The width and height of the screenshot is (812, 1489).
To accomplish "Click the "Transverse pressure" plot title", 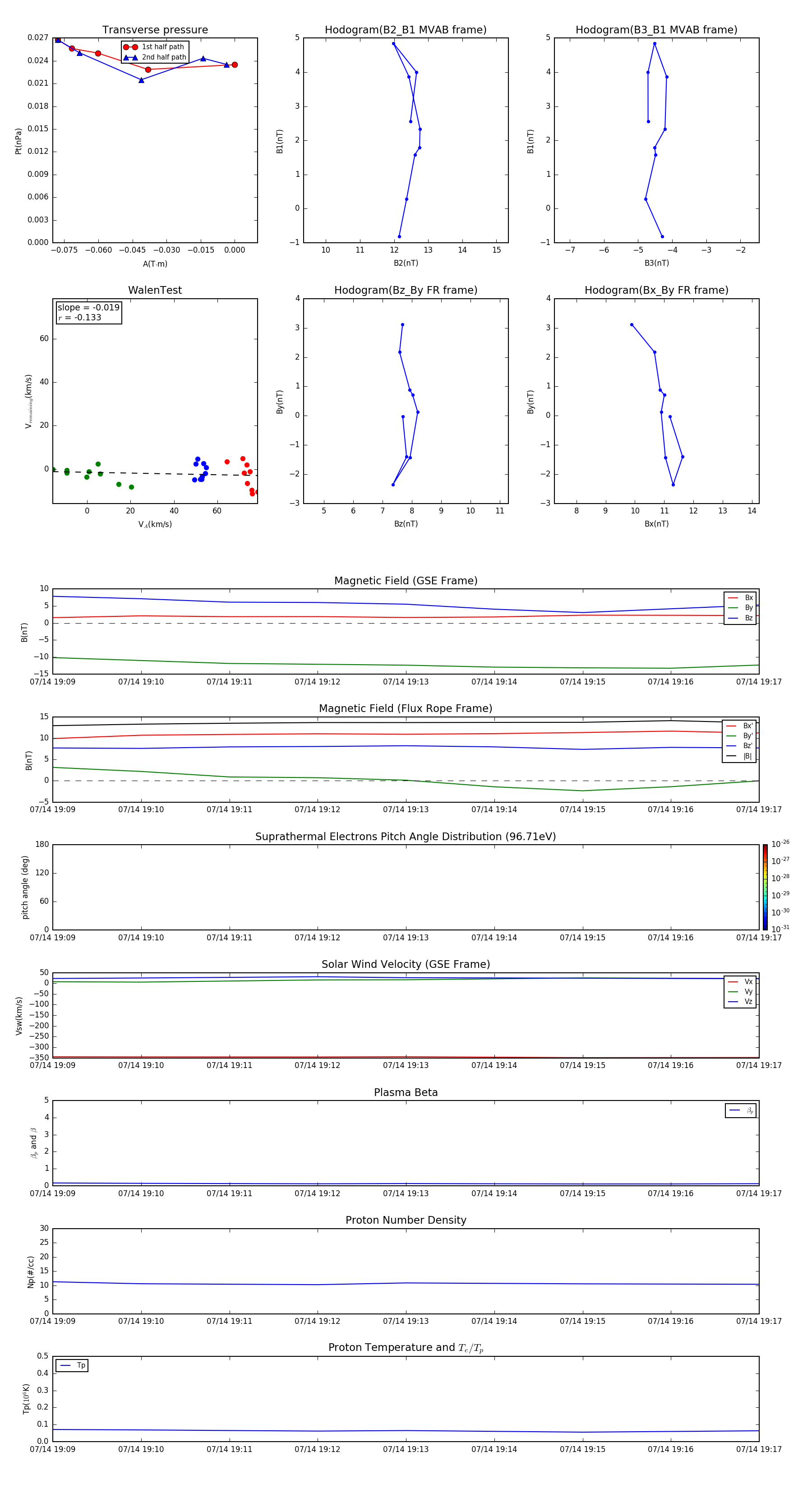I will tap(155, 30).
